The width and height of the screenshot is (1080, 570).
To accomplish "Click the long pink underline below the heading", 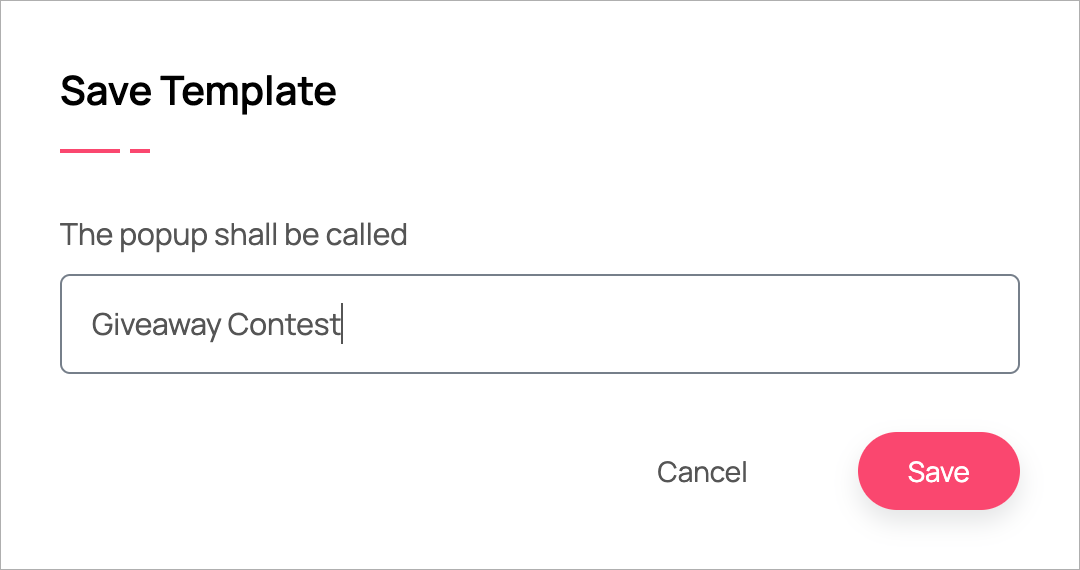I will pos(90,151).
